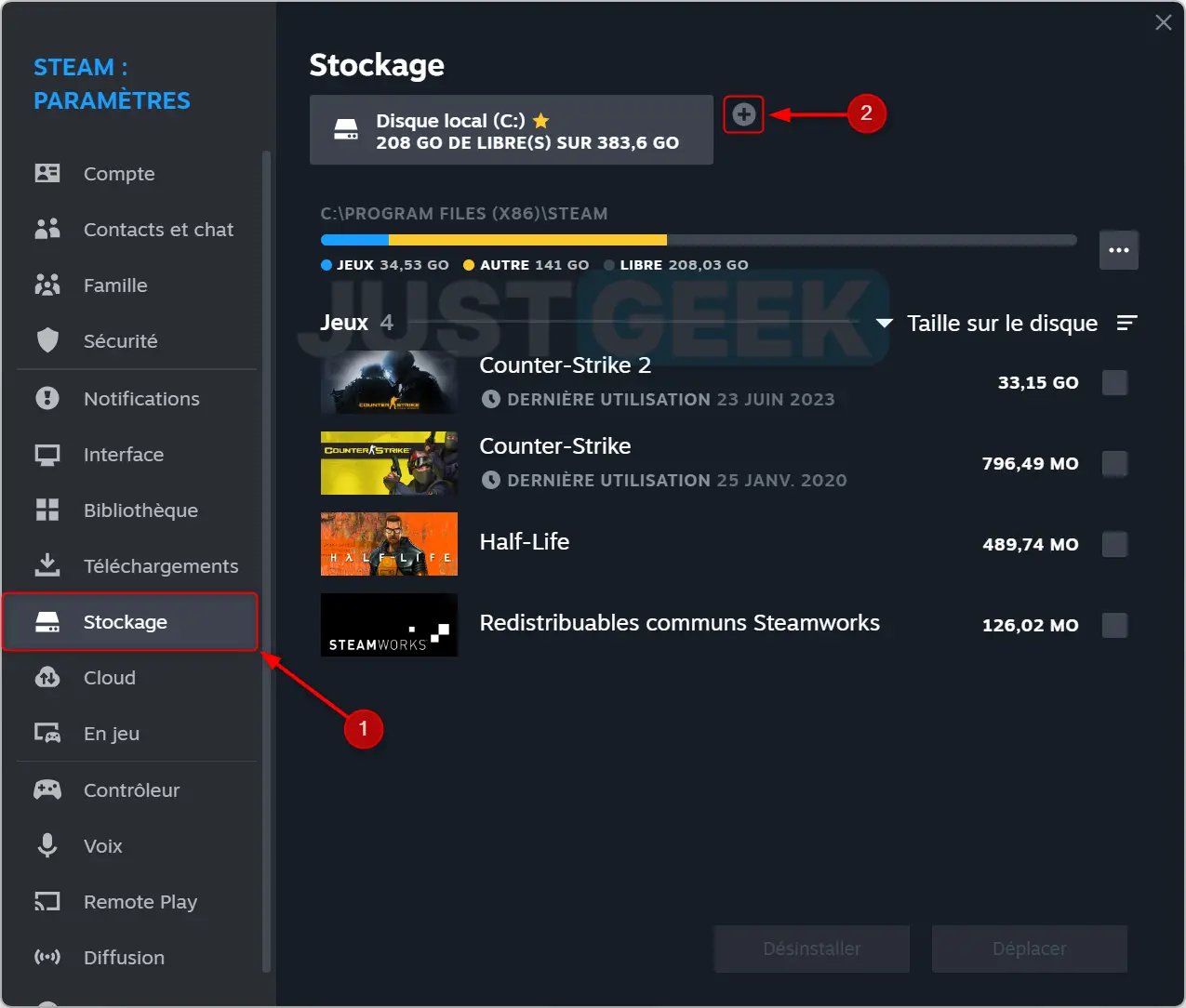Switch to the Bibliothèque settings section

[47, 510]
